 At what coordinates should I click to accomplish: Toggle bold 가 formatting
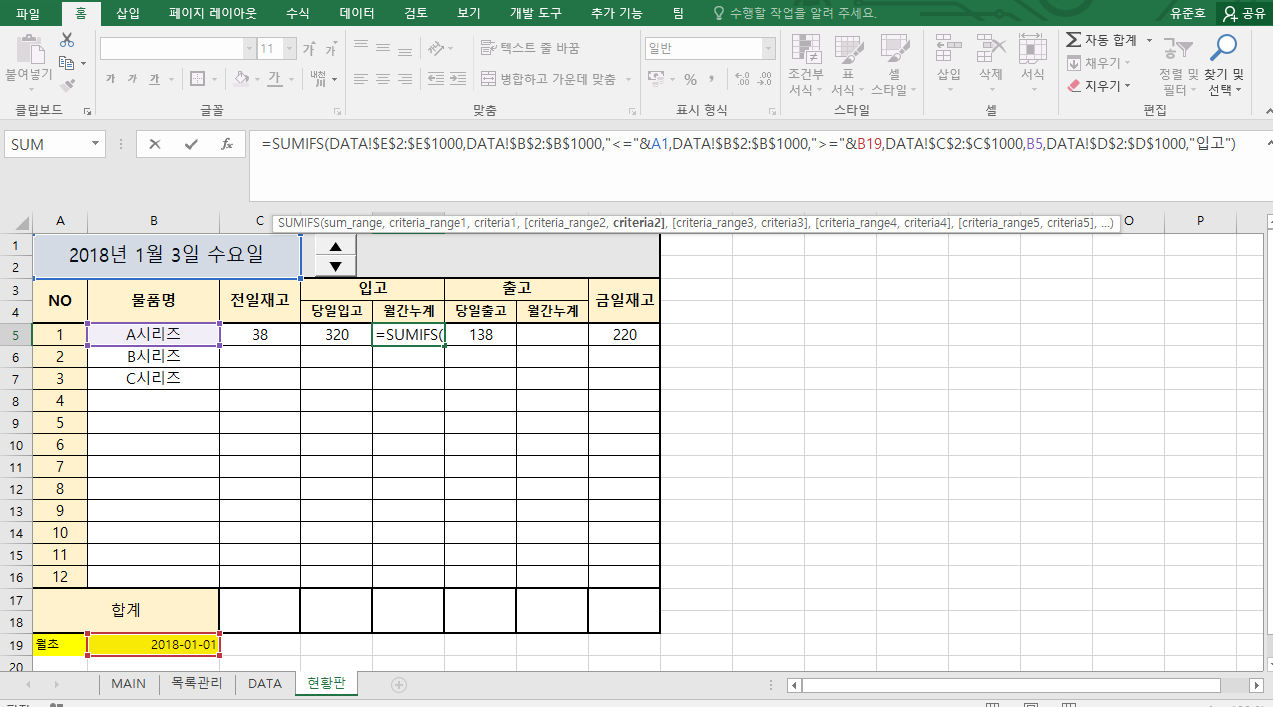[111, 79]
